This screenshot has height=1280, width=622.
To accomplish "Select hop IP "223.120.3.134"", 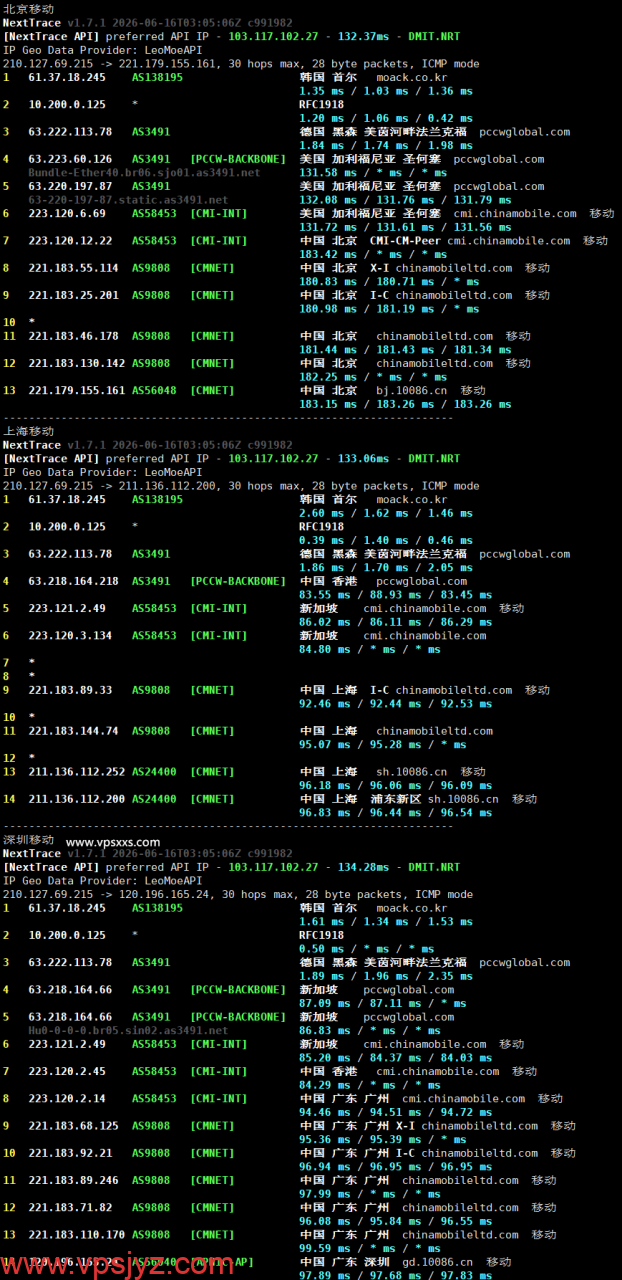I will 70,635.
